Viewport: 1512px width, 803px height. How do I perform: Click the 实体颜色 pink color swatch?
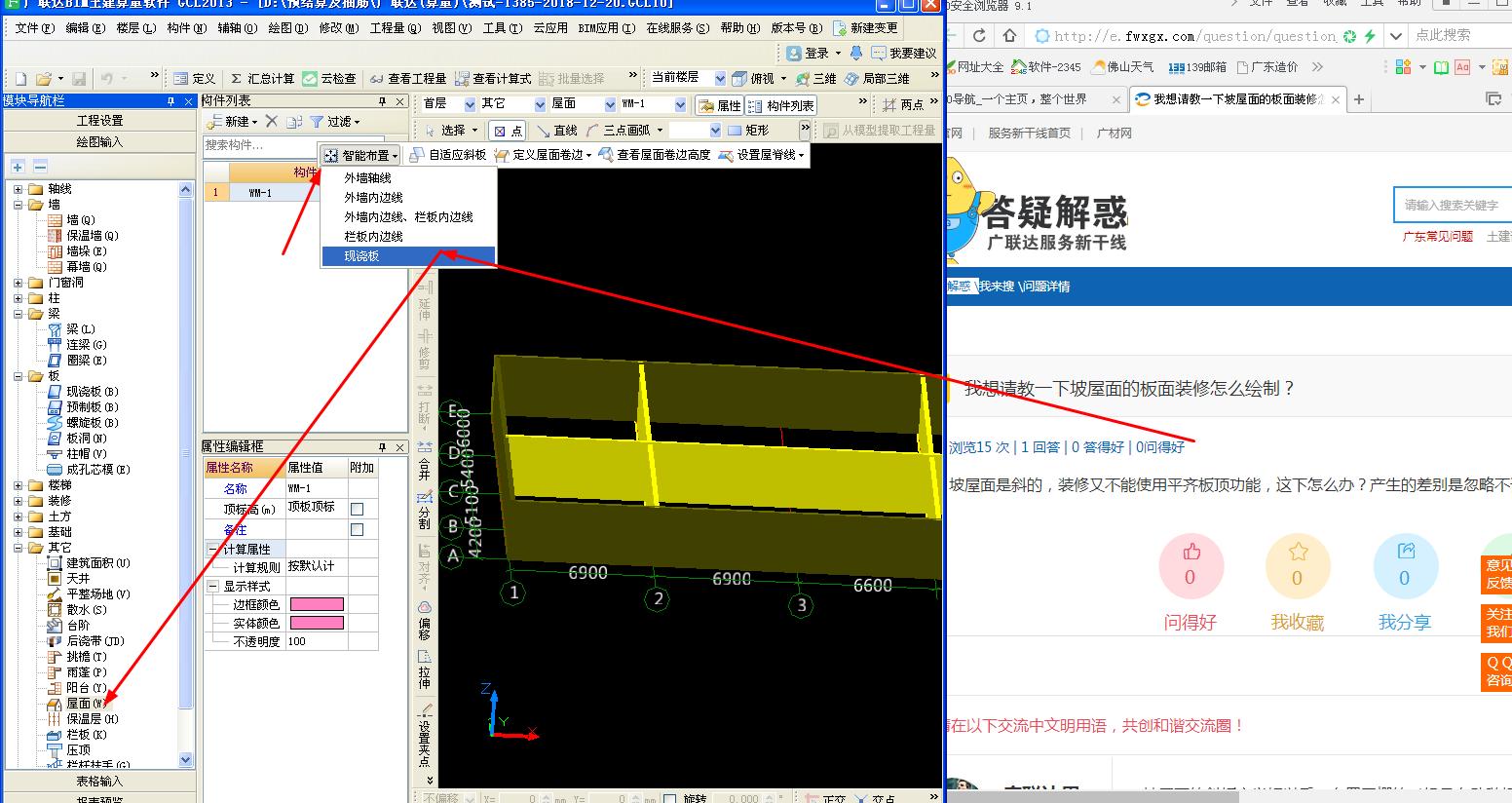coord(317,624)
